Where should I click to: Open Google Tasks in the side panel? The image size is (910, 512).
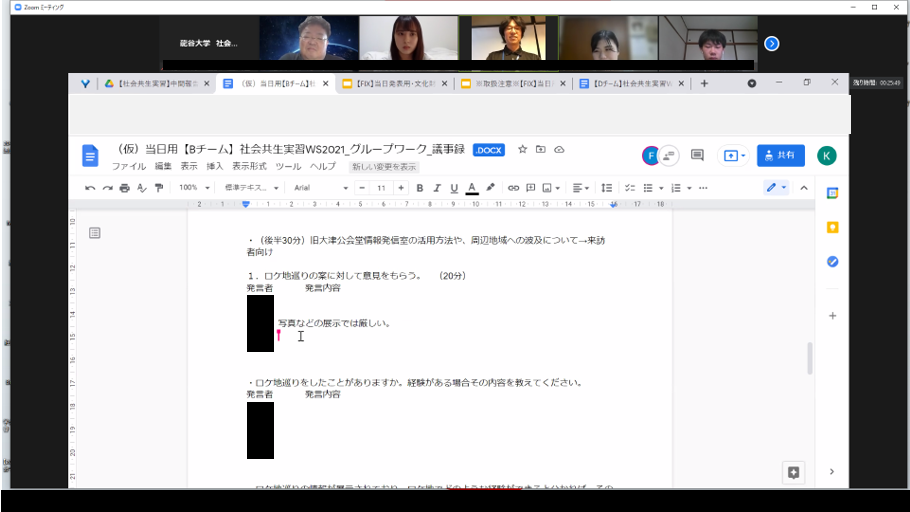832,262
